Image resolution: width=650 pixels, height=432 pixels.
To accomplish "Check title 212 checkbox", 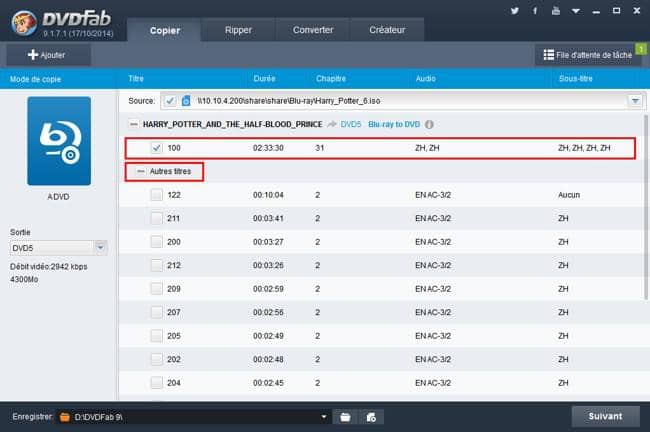I will tap(156, 265).
